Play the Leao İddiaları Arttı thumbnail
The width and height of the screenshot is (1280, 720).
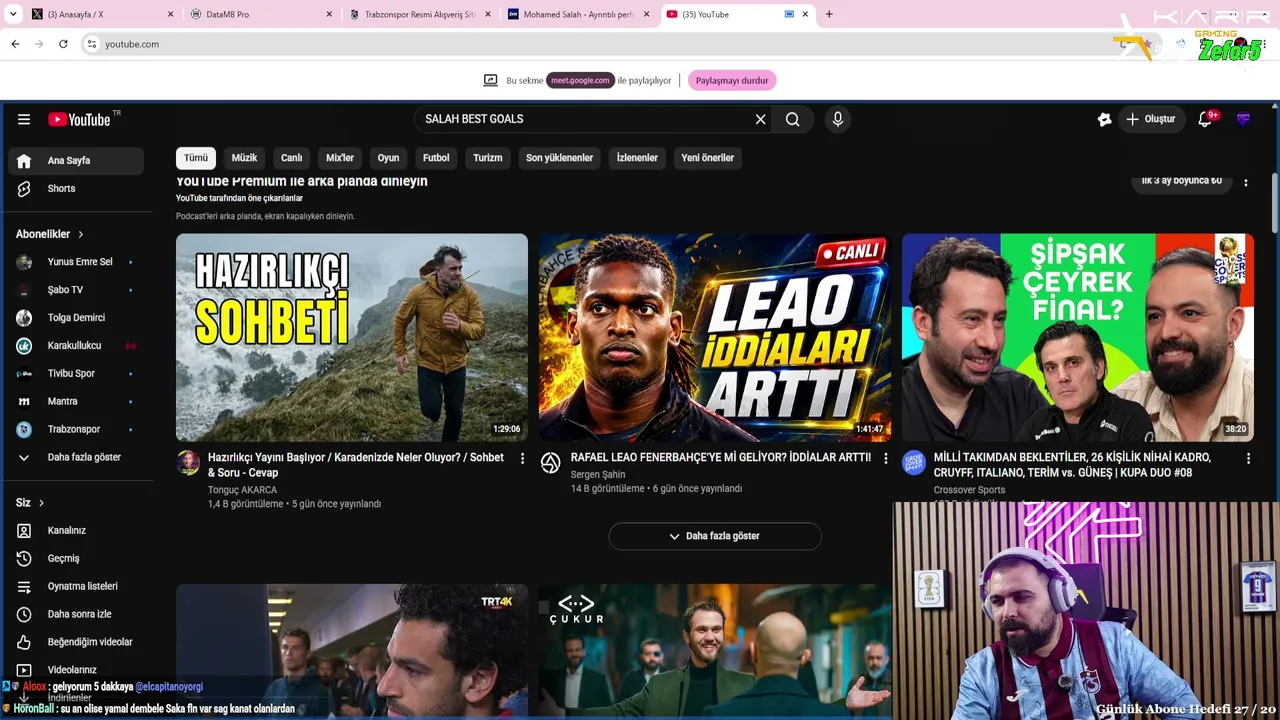715,337
